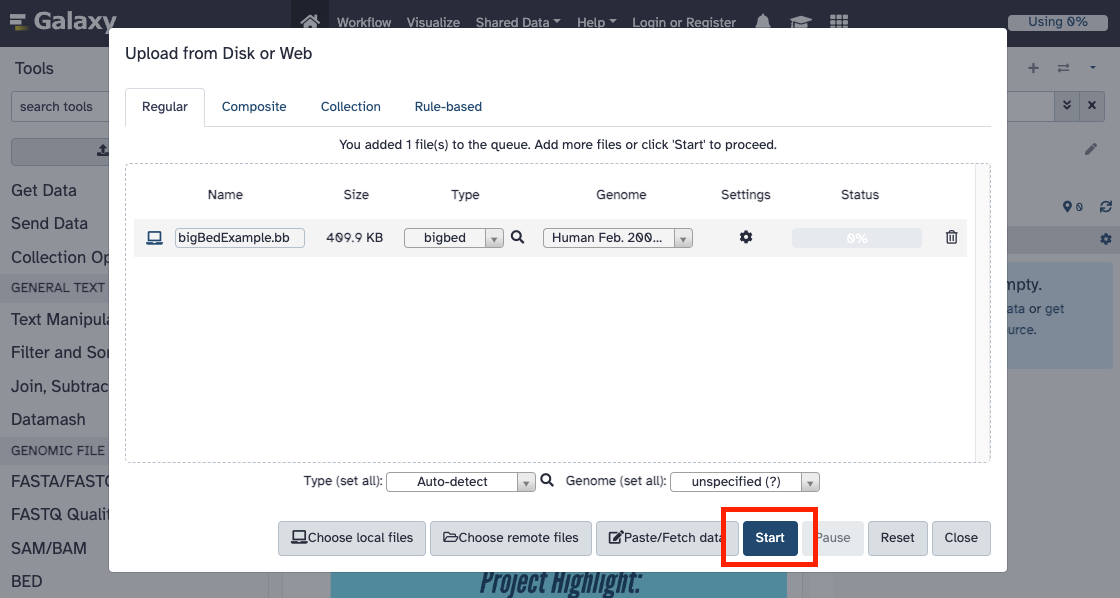Click gear settings icon for bigBedExample.bb
The width and height of the screenshot is (1120, 598).
pyautogui.click(x=746, y=238)
